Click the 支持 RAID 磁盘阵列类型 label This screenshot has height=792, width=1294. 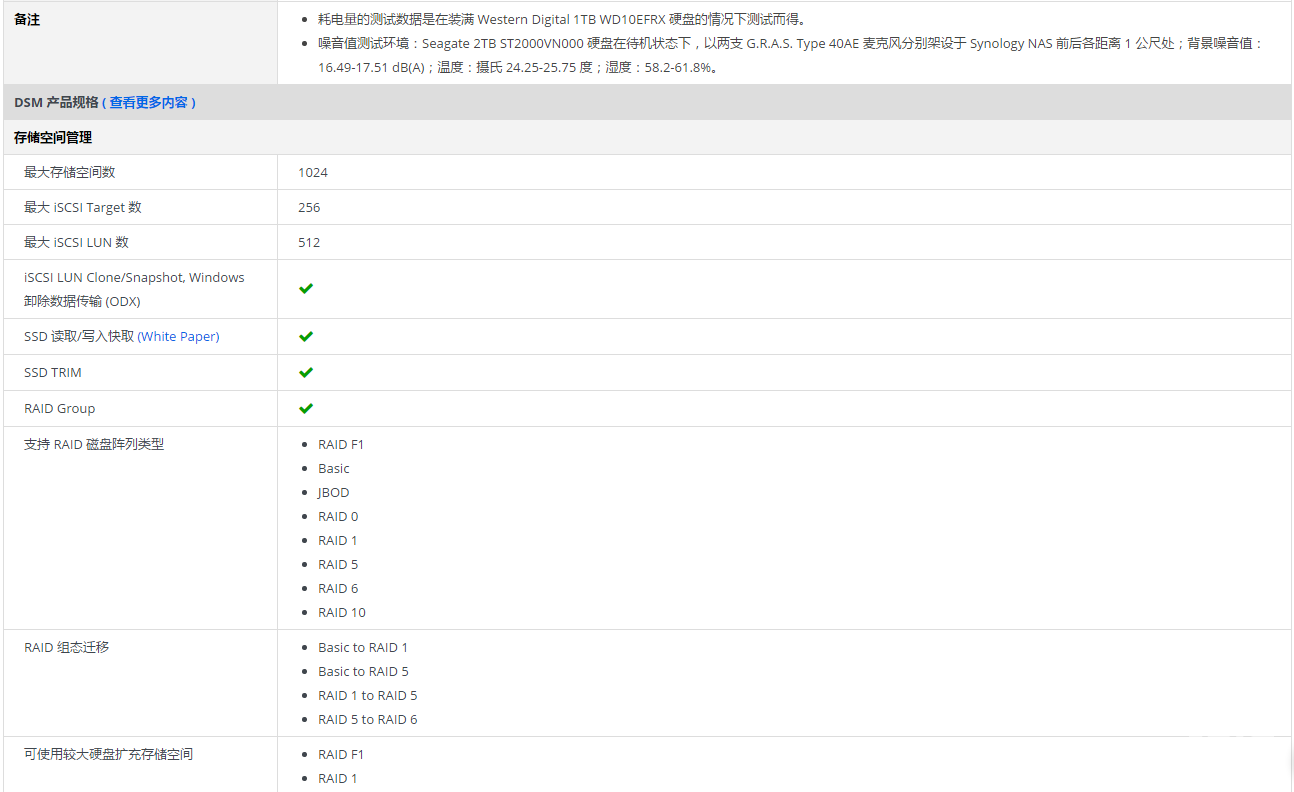(94, 444)
